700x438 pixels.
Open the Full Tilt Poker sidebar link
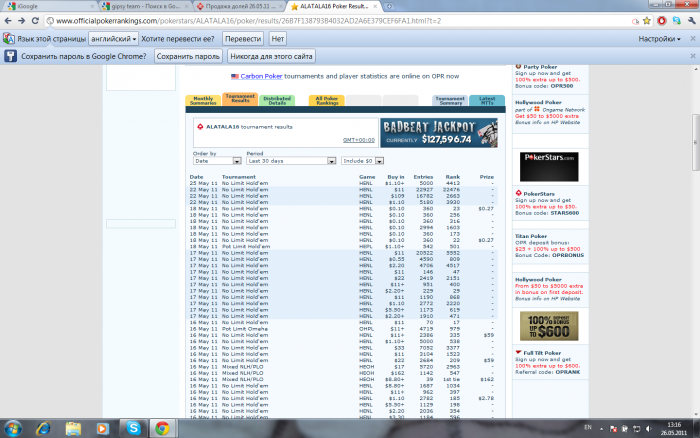[x=542, y=353]
